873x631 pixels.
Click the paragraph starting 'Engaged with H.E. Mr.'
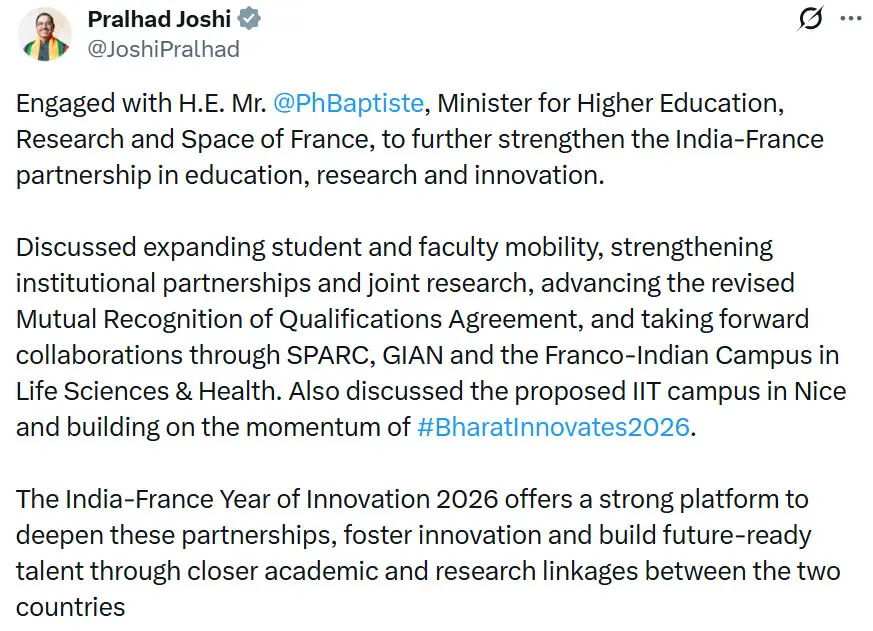tap(420, 139)
